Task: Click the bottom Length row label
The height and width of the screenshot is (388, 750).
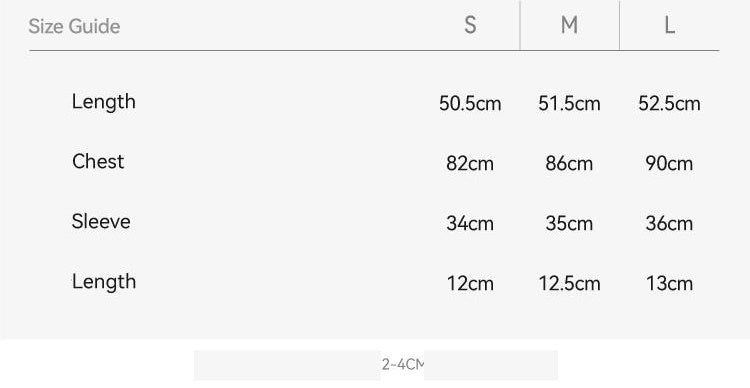Action: pos(104,282)
